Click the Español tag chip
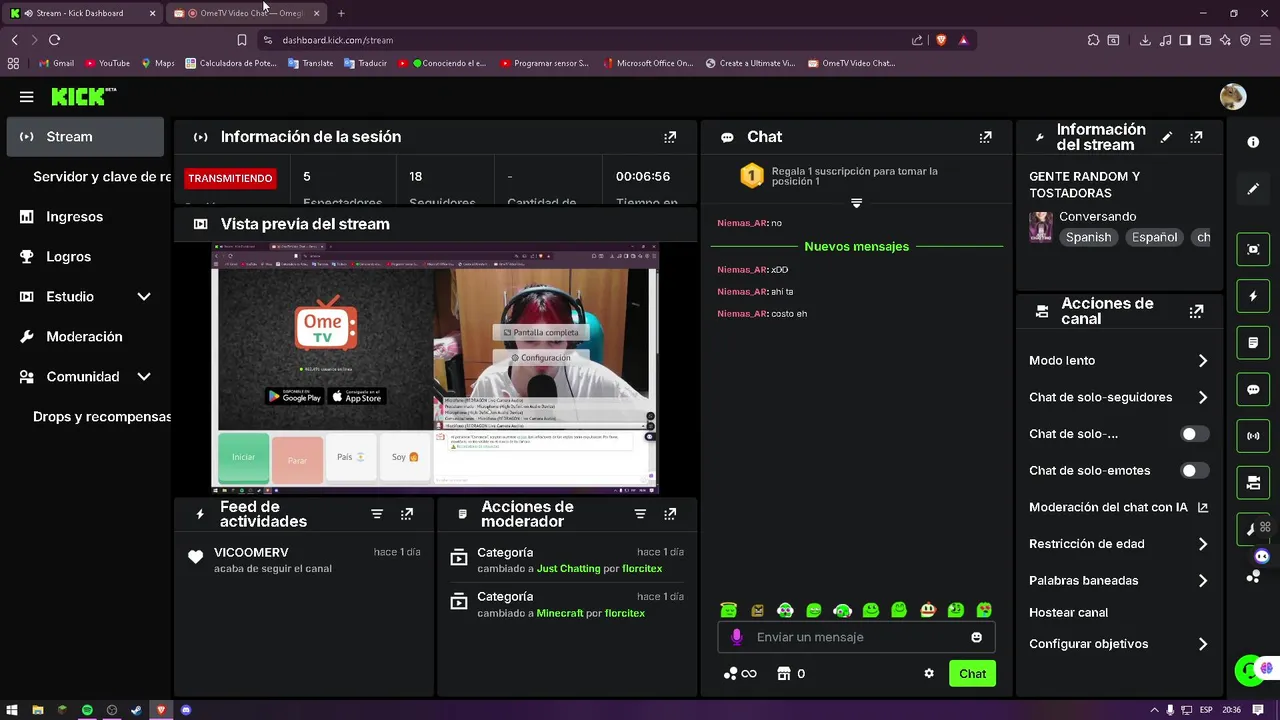 point(1154,237)
